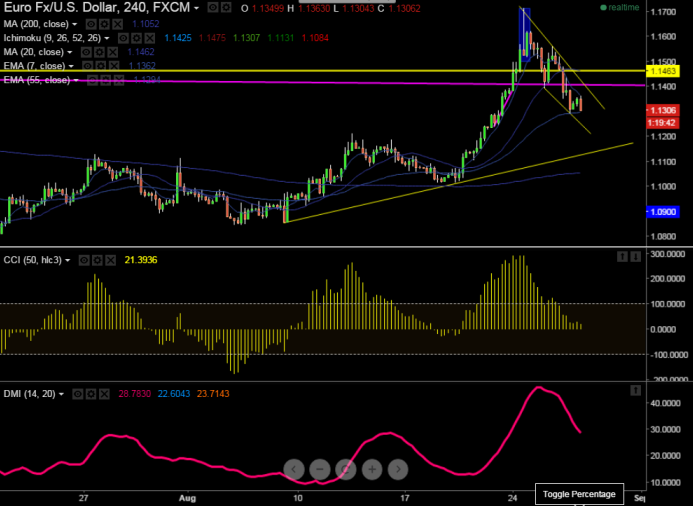Zoom out with the minus button
The image size is (693, 506).
(x=320, y=469)
